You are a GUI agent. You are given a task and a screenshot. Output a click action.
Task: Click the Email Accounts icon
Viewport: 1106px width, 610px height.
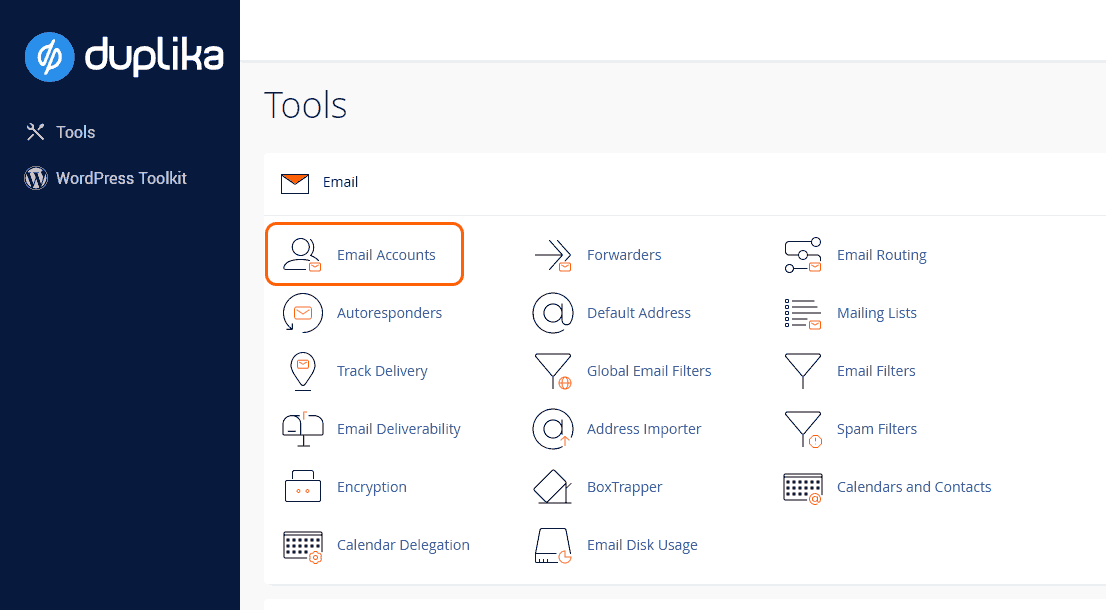[x=302, y=255]
